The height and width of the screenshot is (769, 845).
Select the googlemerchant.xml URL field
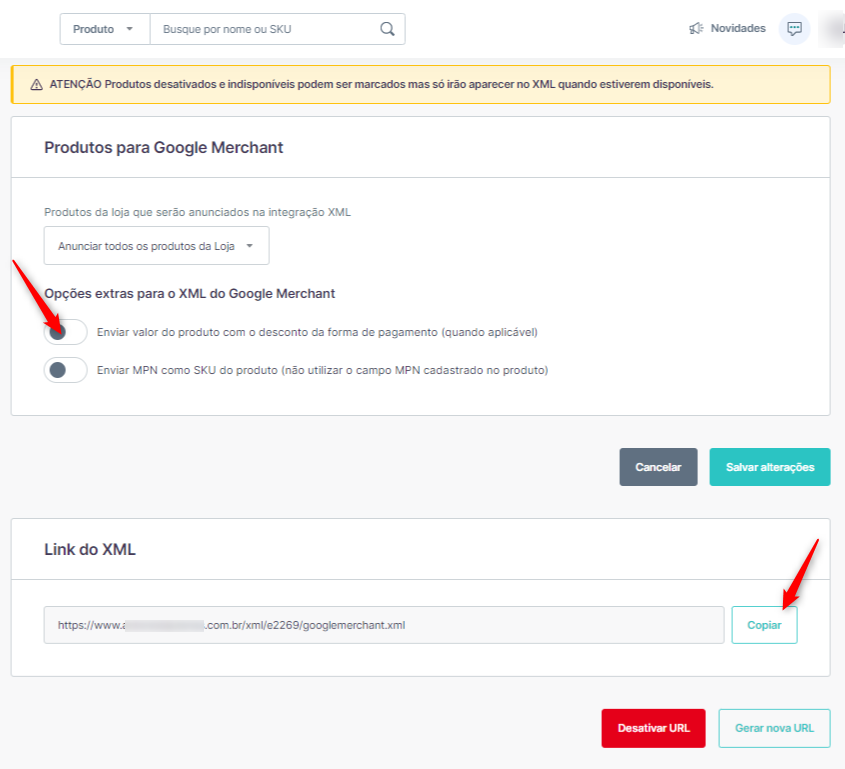click(383, 625)
